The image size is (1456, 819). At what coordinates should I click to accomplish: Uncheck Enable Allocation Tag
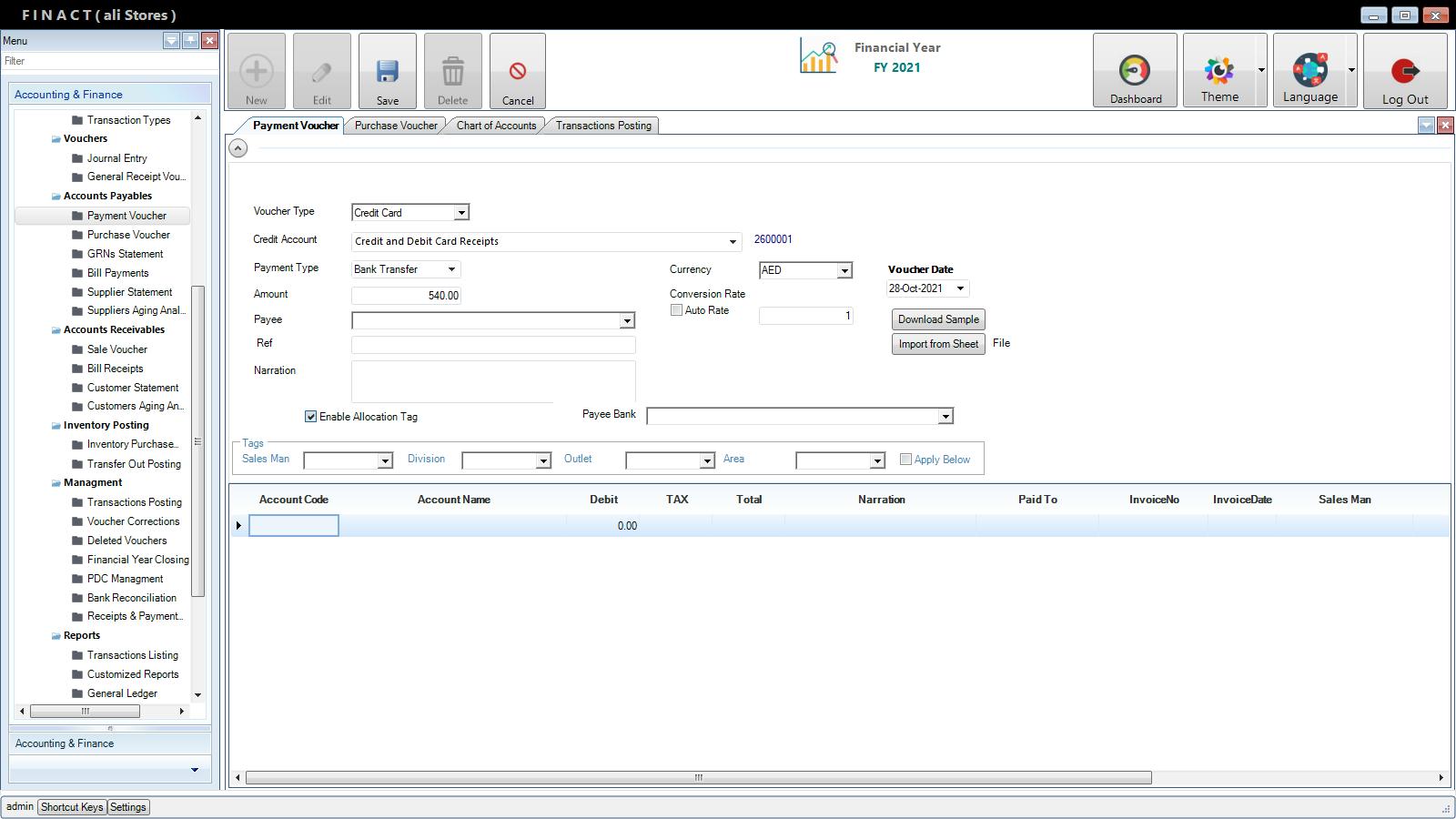coord(311,417)
